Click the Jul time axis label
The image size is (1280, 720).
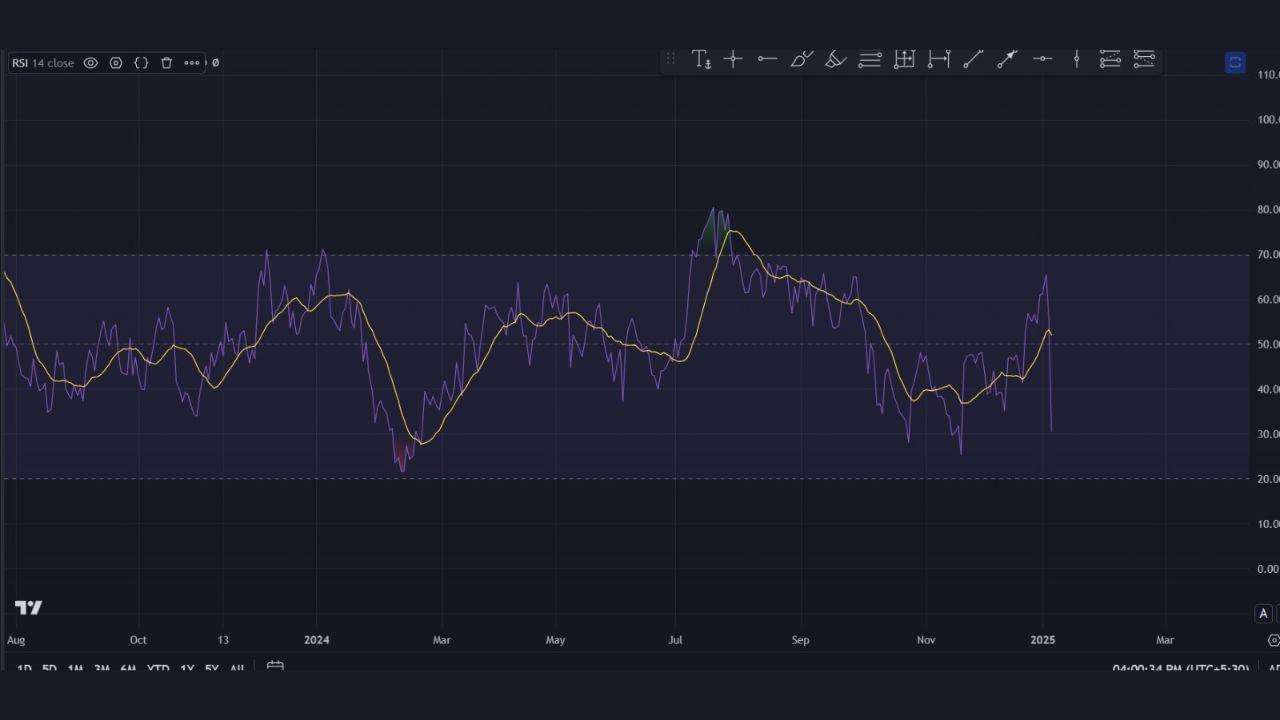[x=675, y=640]
